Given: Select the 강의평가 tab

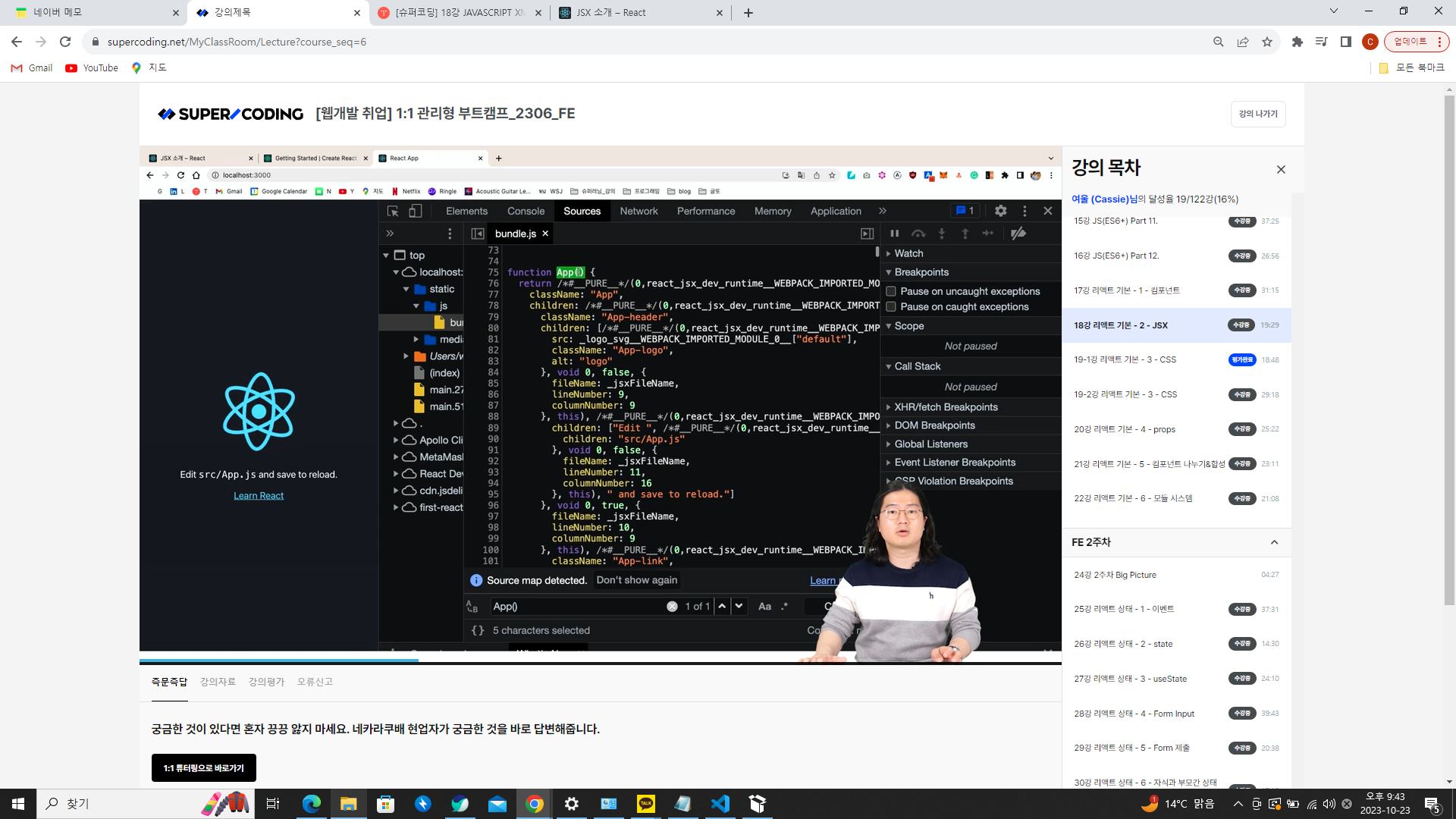Looking at the screenshot, I should point(266,682).
